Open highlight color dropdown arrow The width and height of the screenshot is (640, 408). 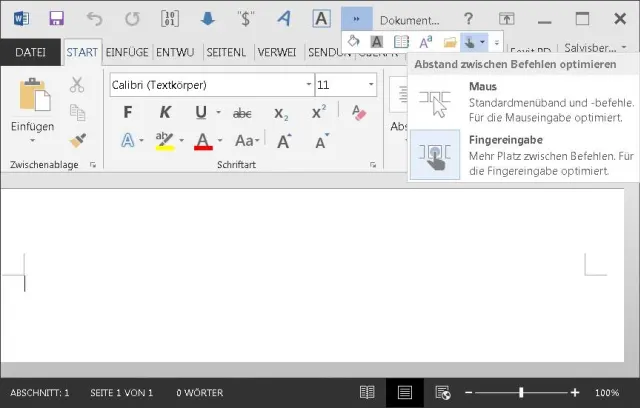coord(182,141)
